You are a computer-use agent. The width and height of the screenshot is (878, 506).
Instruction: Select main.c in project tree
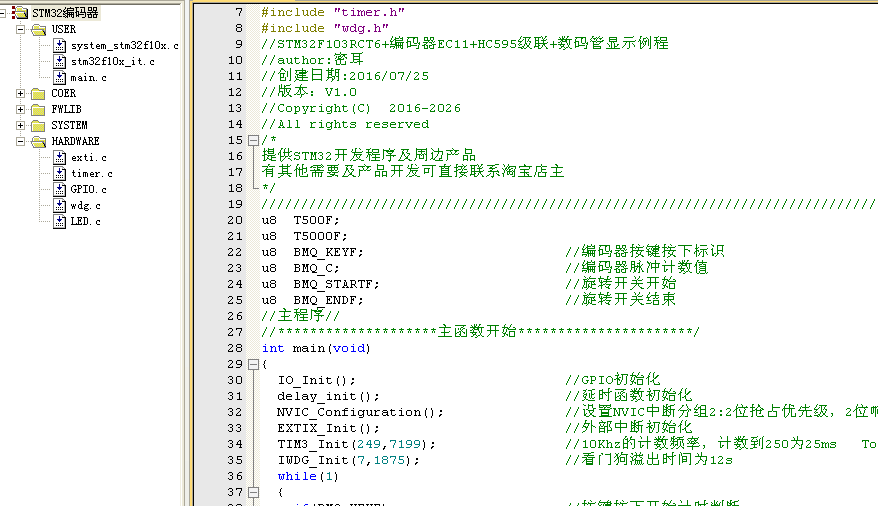88,78
